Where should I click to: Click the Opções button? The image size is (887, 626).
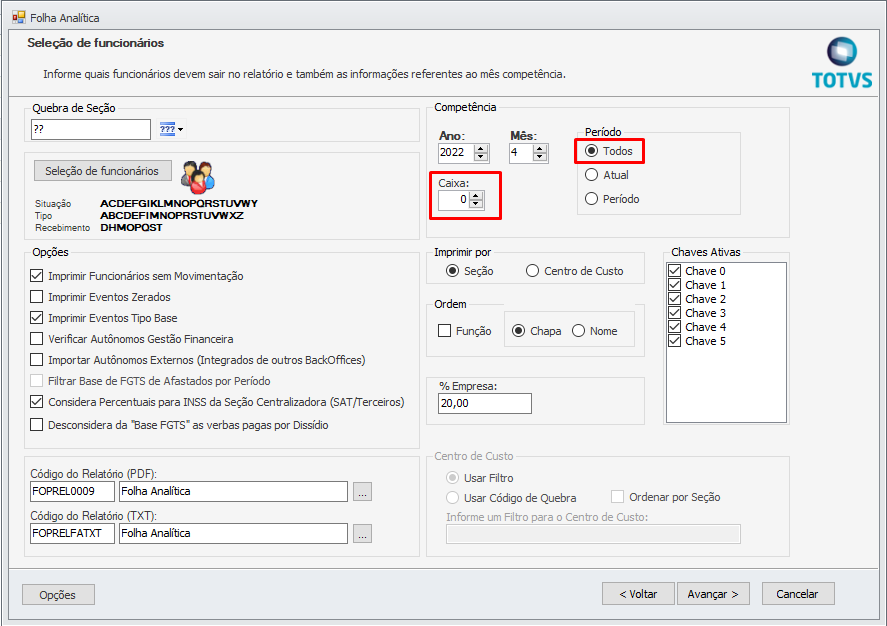tap(58, 595)
